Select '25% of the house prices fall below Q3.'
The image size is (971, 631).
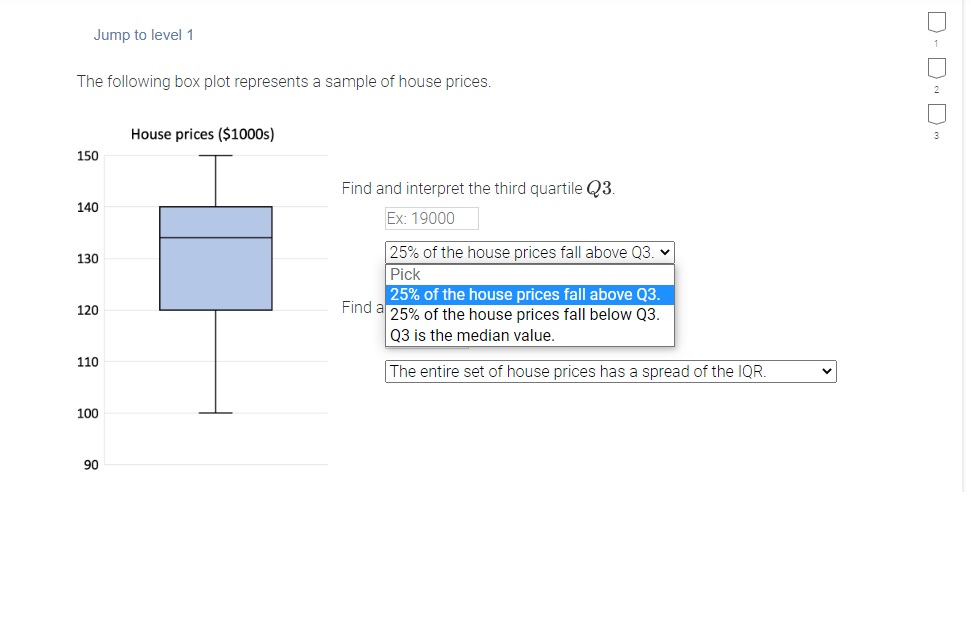(530, 315)
